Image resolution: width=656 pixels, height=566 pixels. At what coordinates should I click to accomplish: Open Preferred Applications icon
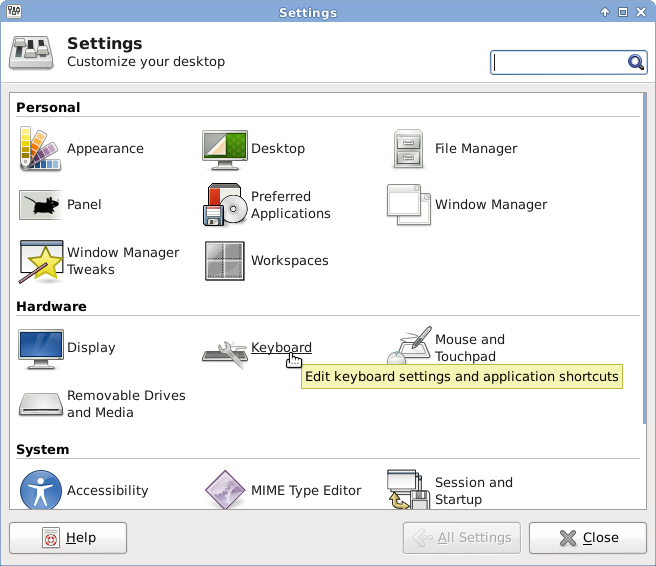tap(225, 205)
